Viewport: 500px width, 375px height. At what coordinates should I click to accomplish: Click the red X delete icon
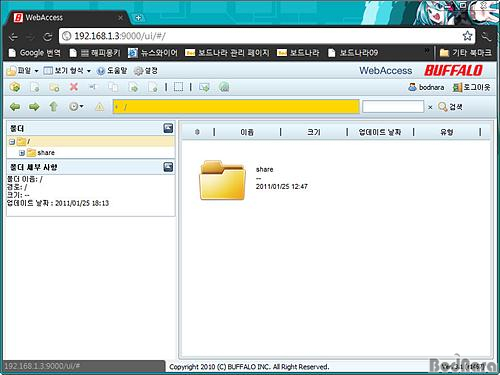[74, 87]
